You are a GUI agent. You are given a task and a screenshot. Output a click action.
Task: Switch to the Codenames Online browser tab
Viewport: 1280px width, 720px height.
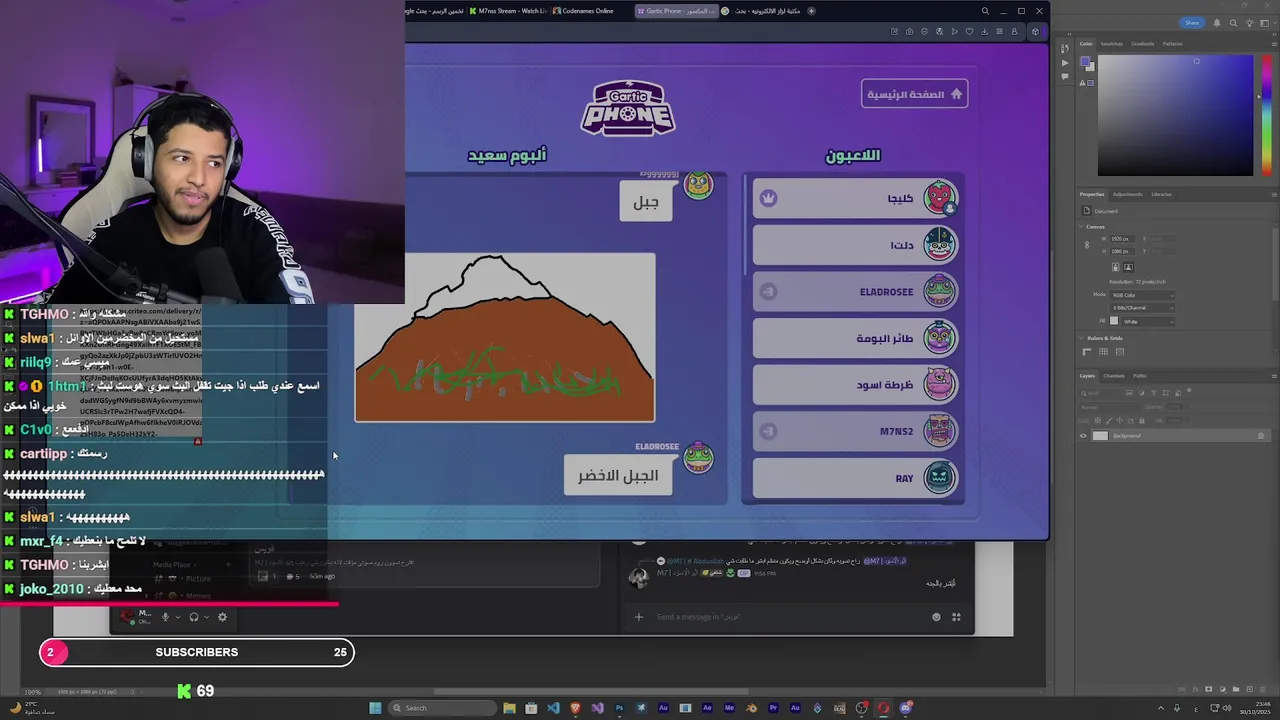(x=589, y=11)
